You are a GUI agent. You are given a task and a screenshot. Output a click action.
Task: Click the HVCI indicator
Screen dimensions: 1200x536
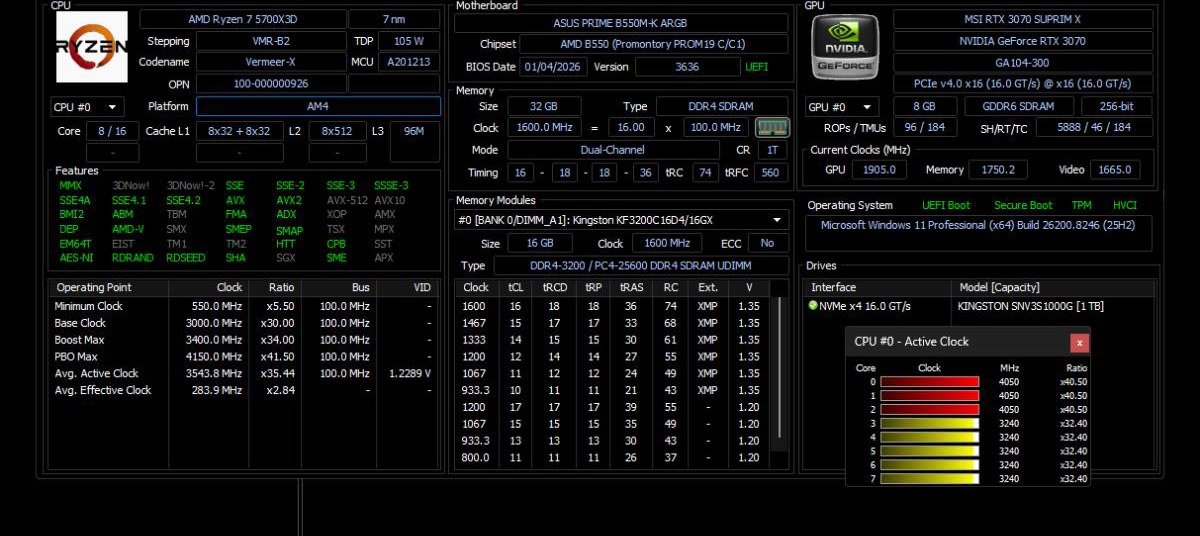tap(1124, 205)
